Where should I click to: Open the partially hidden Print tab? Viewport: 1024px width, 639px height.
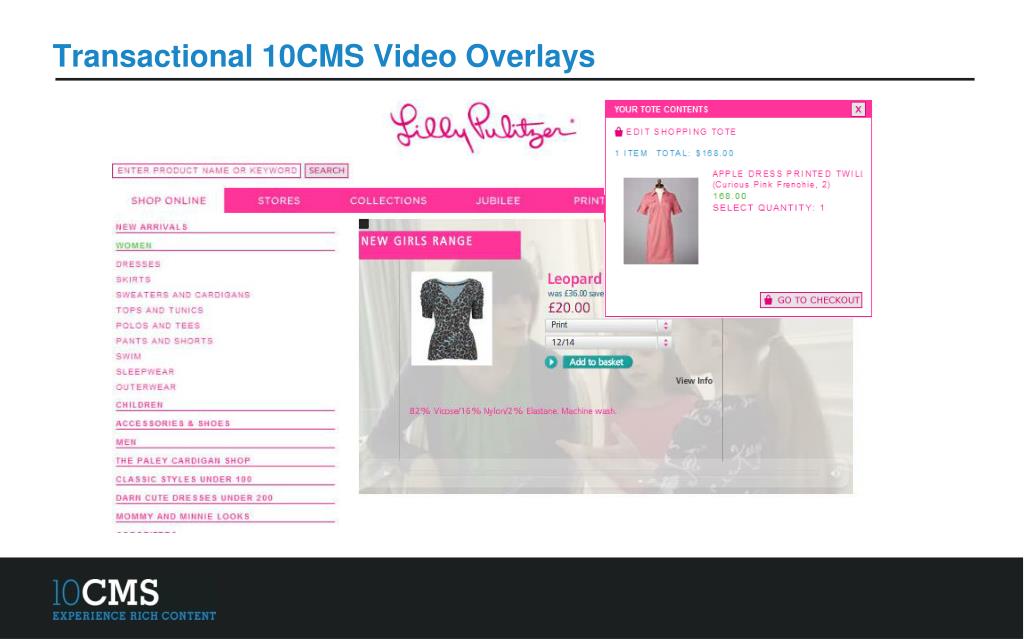point(588,201)
